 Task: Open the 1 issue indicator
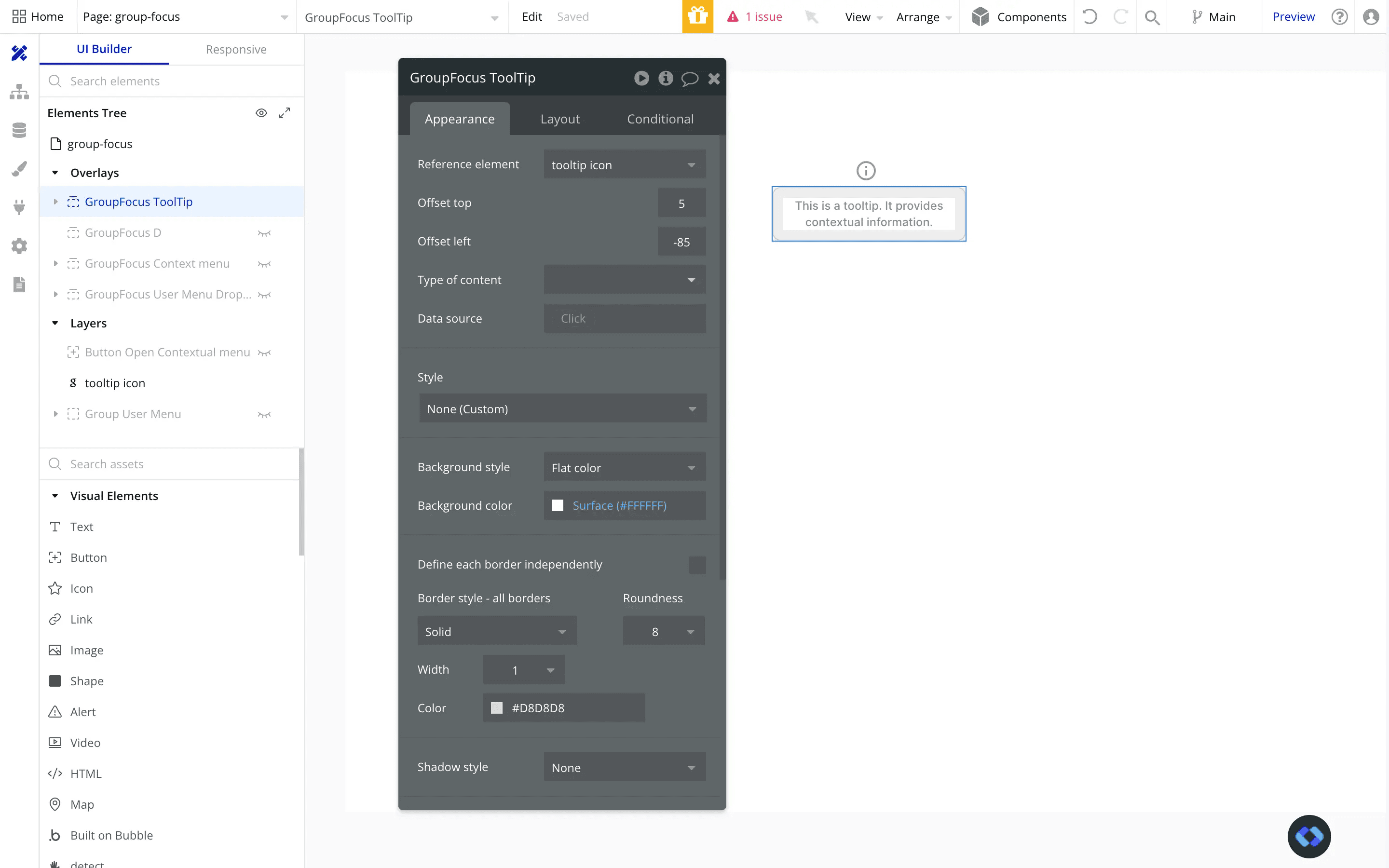point(755,17)
